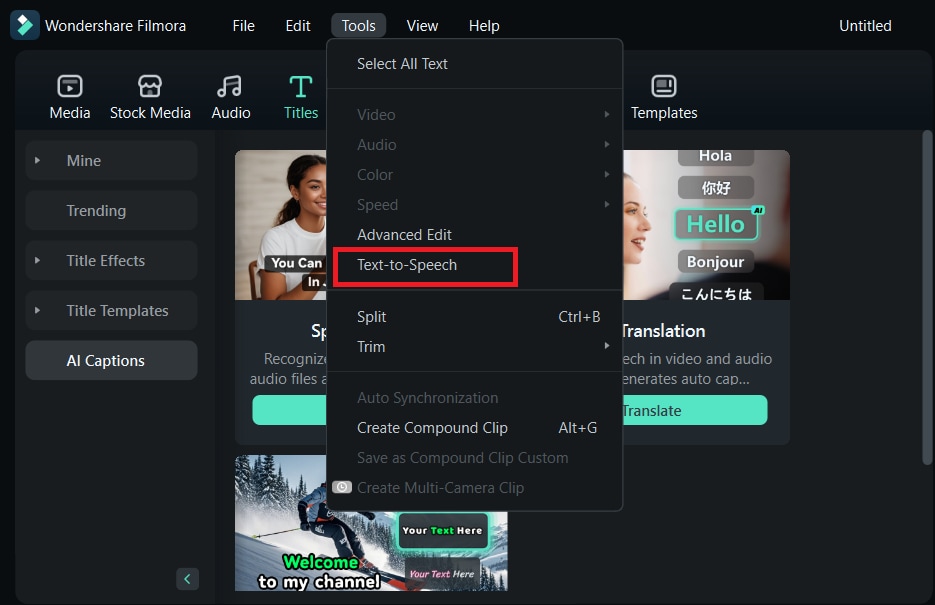Screen dimensions: 935x605
Task: Open the Templates panel icon
Action: [664, 86]
